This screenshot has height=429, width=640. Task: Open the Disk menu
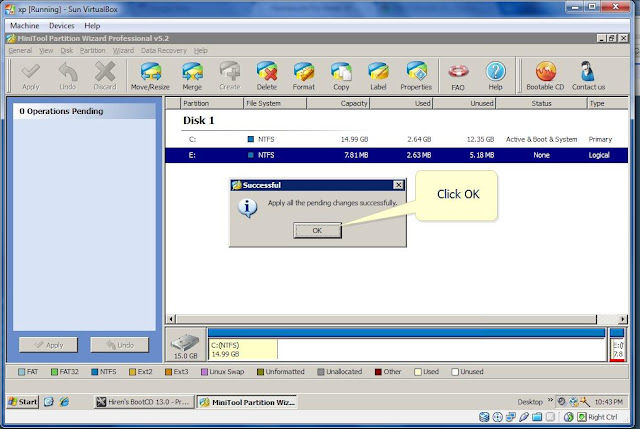[x=67, y=51]
